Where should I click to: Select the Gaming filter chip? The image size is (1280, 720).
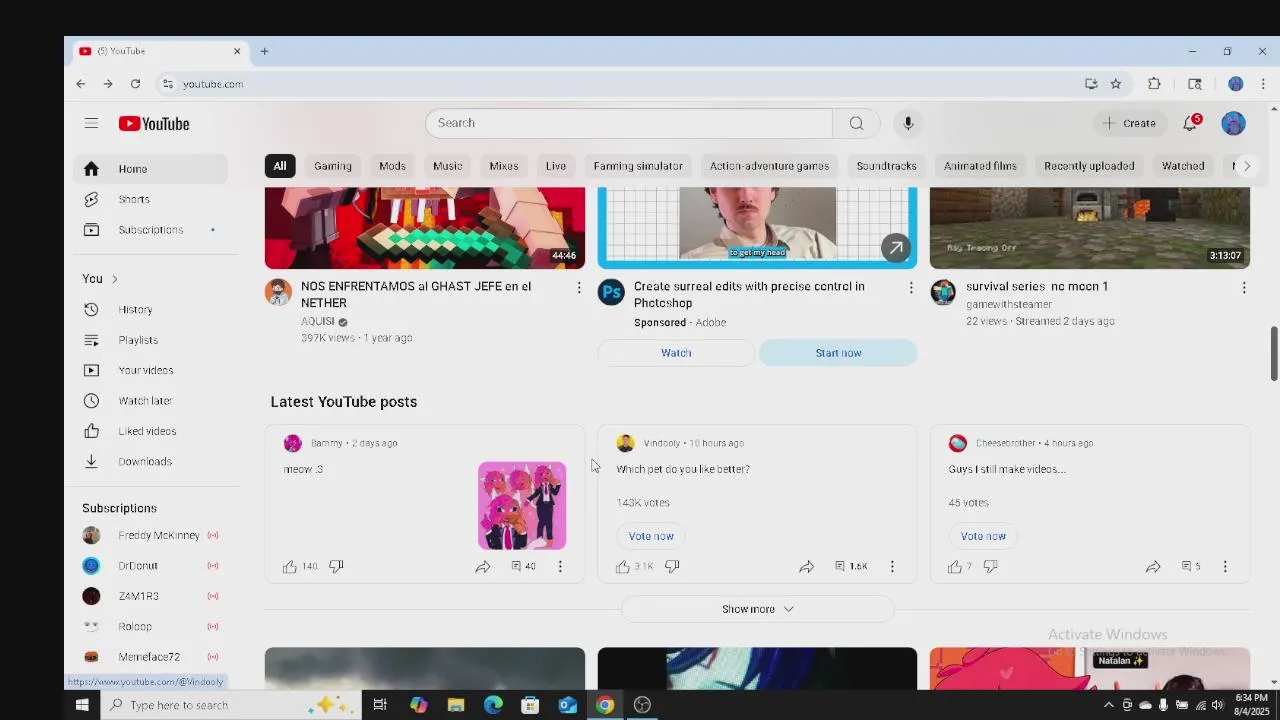click(x=333, y=166)
